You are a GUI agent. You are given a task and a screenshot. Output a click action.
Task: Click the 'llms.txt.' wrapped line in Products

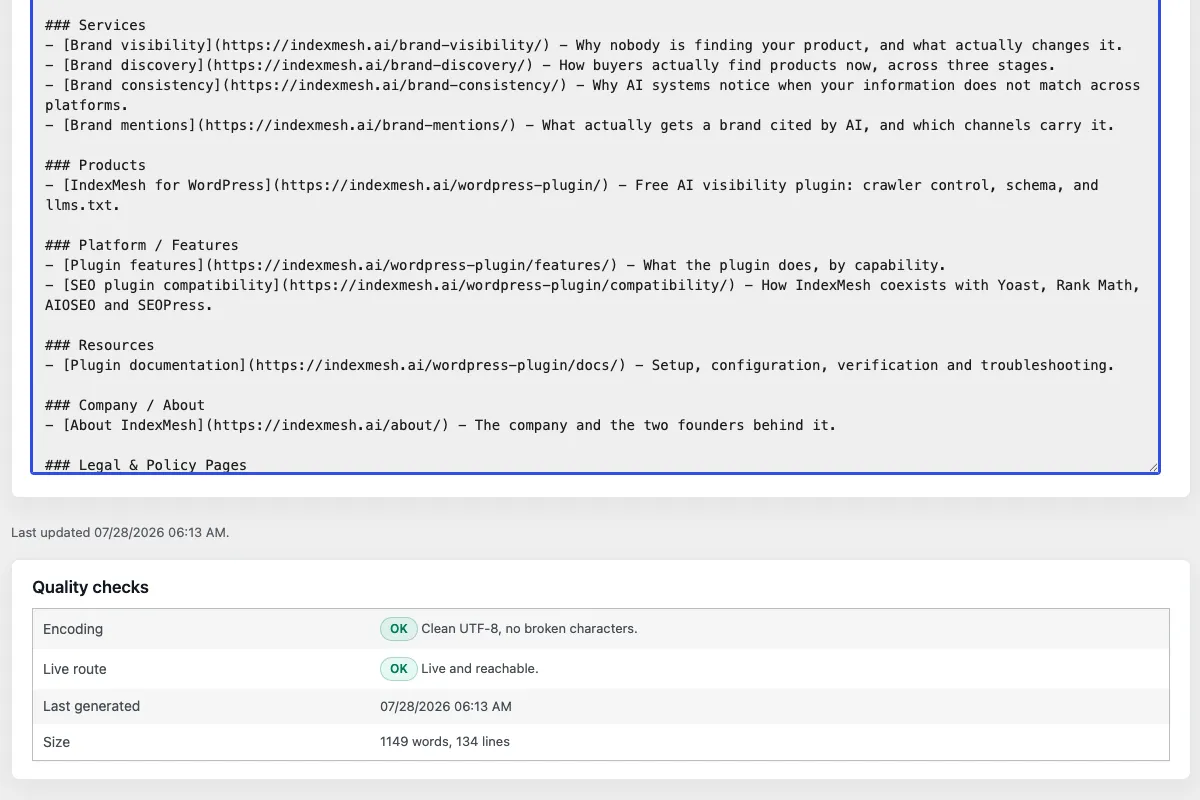point(82,205)
